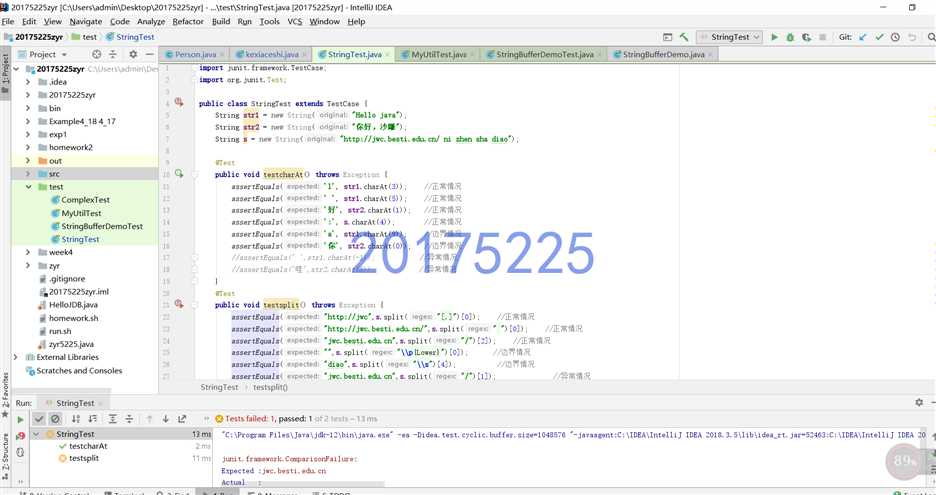Click 20175225zyr breadcrumb in navigation bar

(x=38, y=37)
